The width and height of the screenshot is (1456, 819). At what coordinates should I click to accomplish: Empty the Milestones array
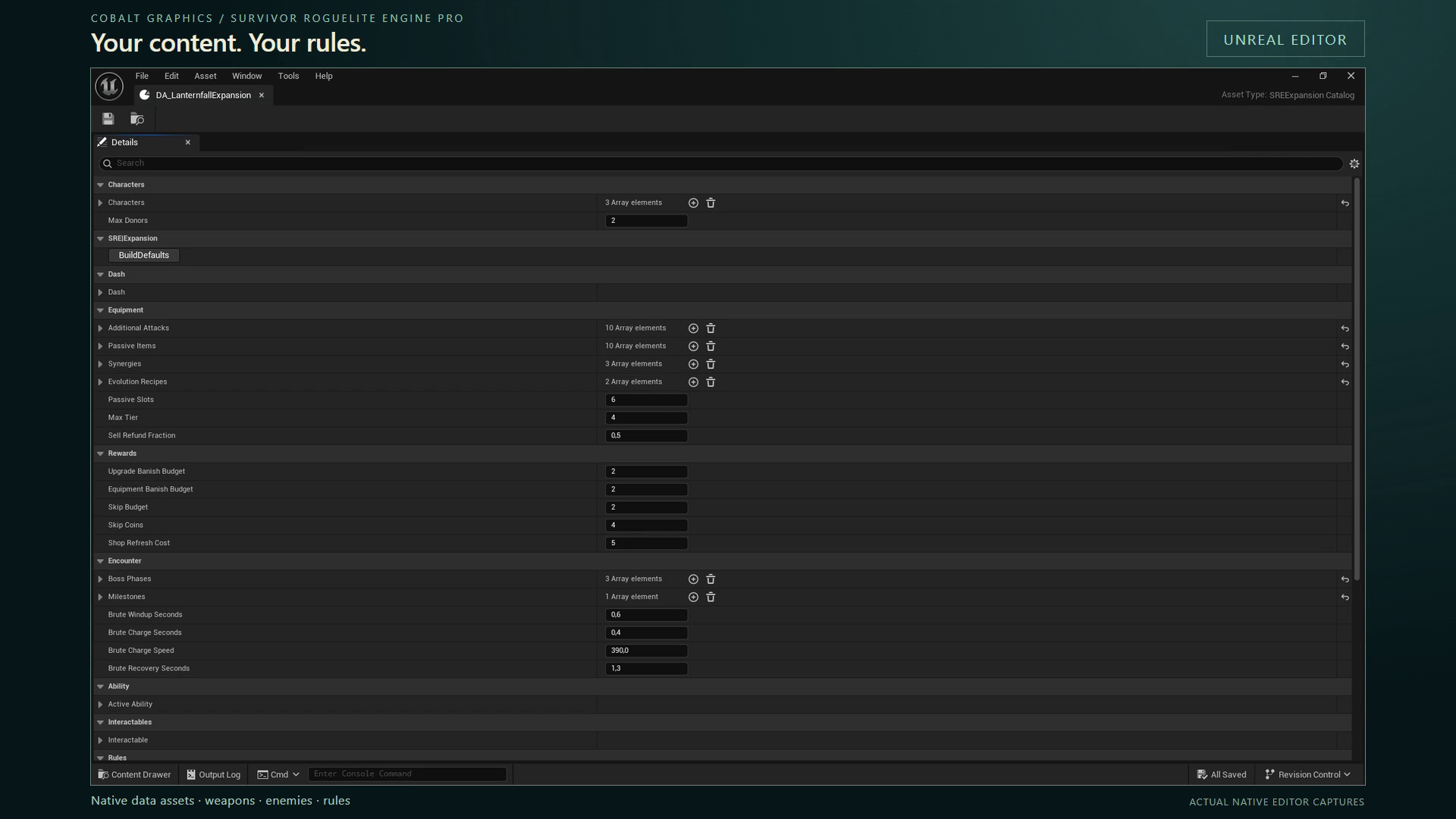[711, 598]
